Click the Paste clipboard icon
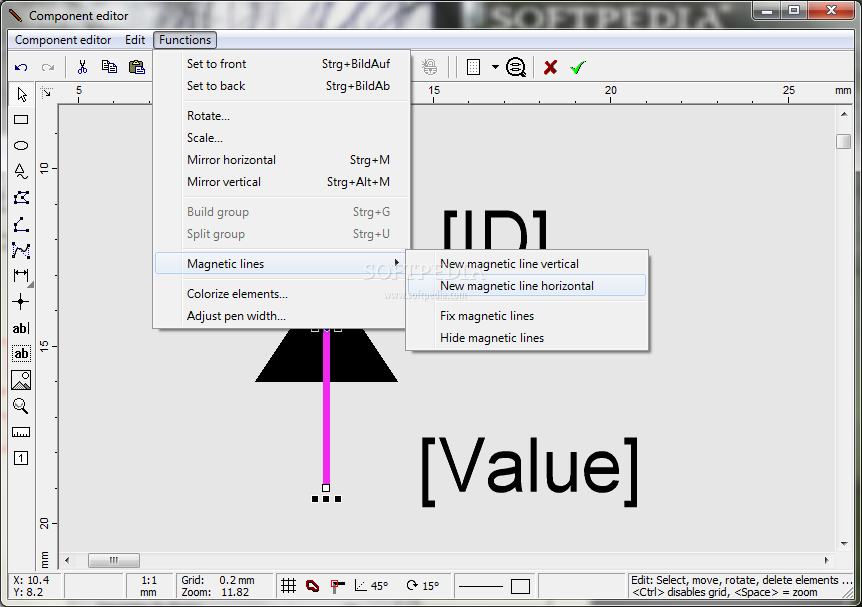 click(136, 67)
